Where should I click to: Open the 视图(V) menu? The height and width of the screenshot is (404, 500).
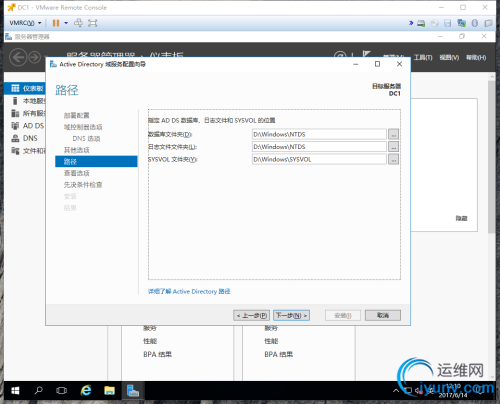(449, 58)
